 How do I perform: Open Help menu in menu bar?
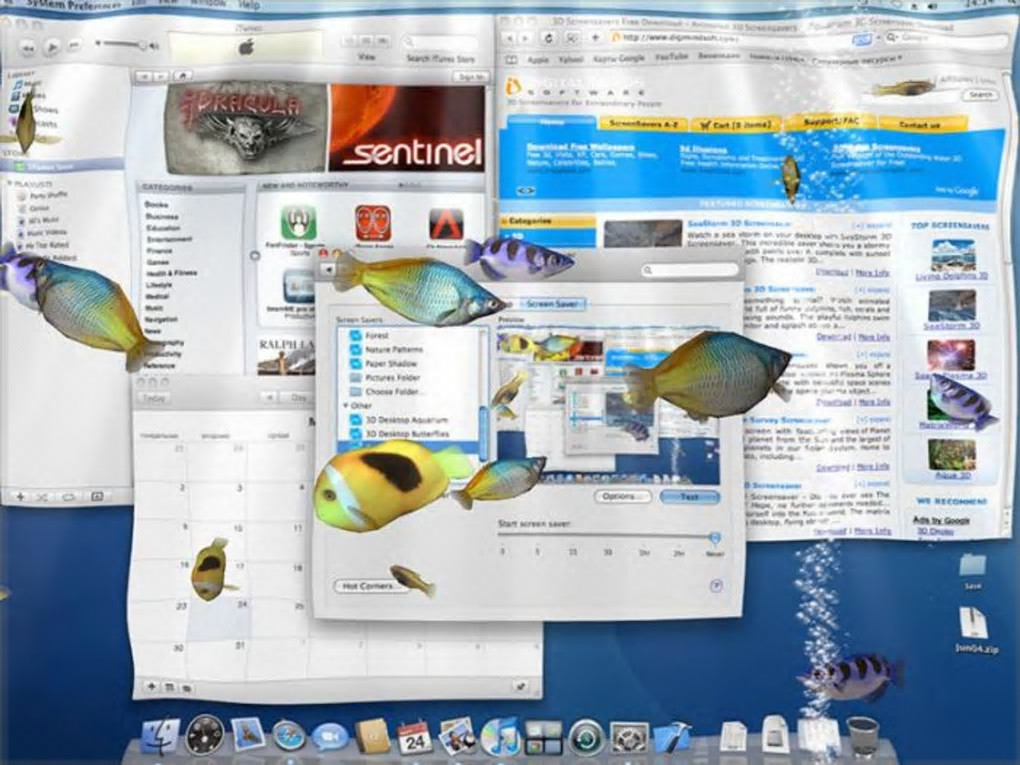(x=248, y=4)
